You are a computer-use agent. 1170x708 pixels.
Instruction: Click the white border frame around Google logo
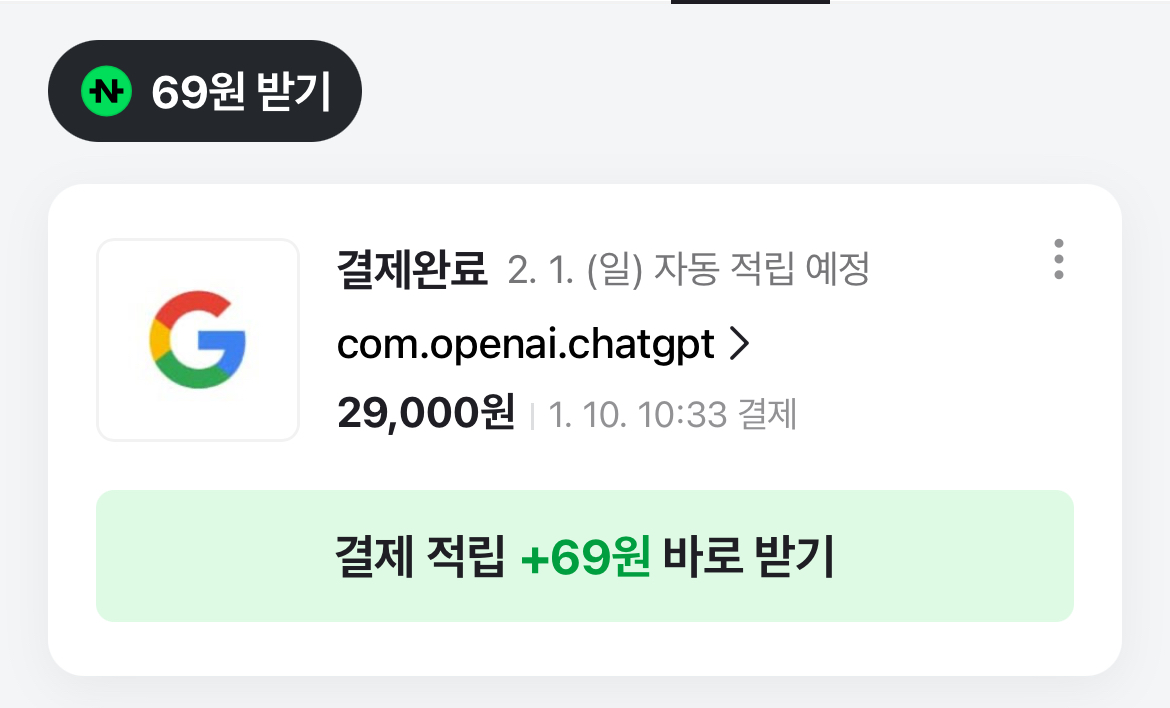click(x=198, y=339)
